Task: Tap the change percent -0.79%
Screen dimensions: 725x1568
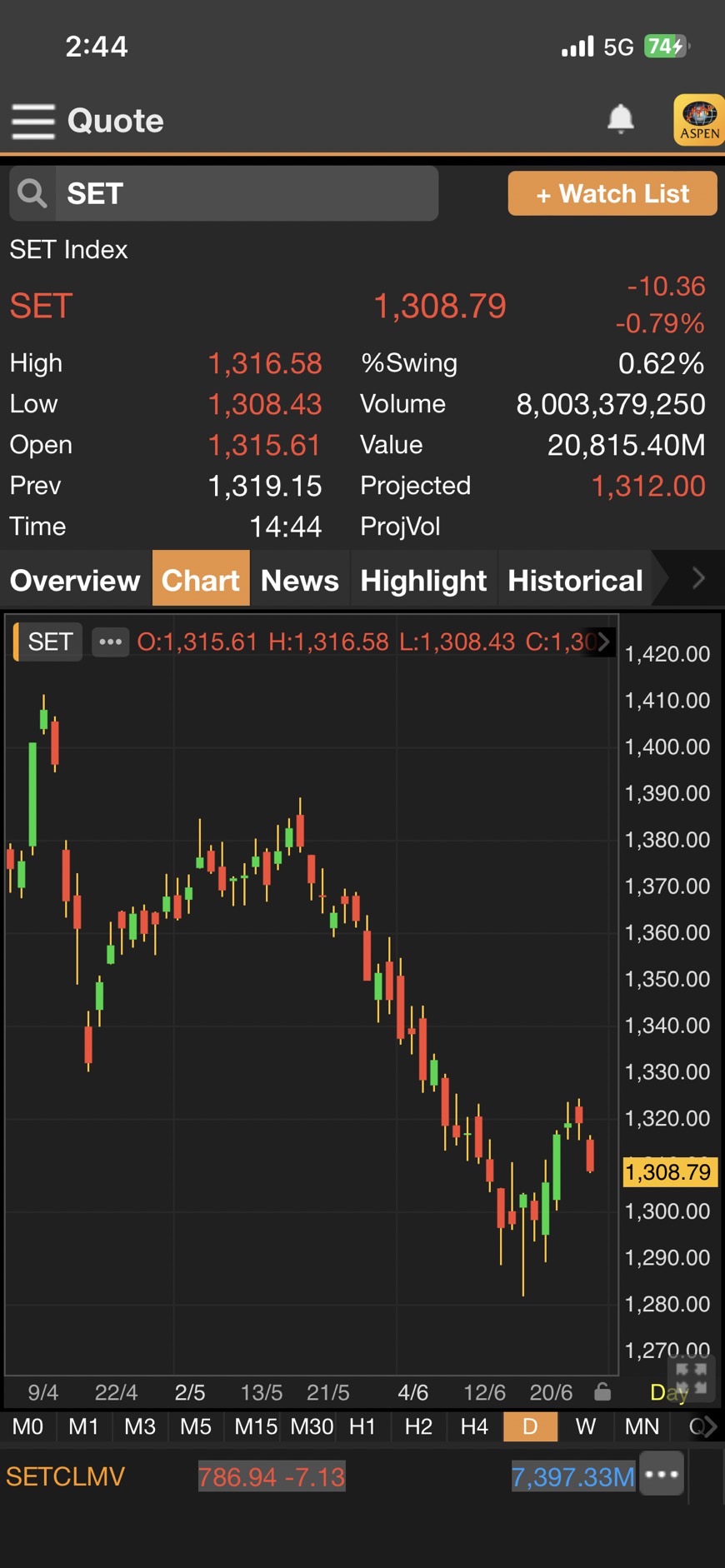Action: click(x=660, y=323)
